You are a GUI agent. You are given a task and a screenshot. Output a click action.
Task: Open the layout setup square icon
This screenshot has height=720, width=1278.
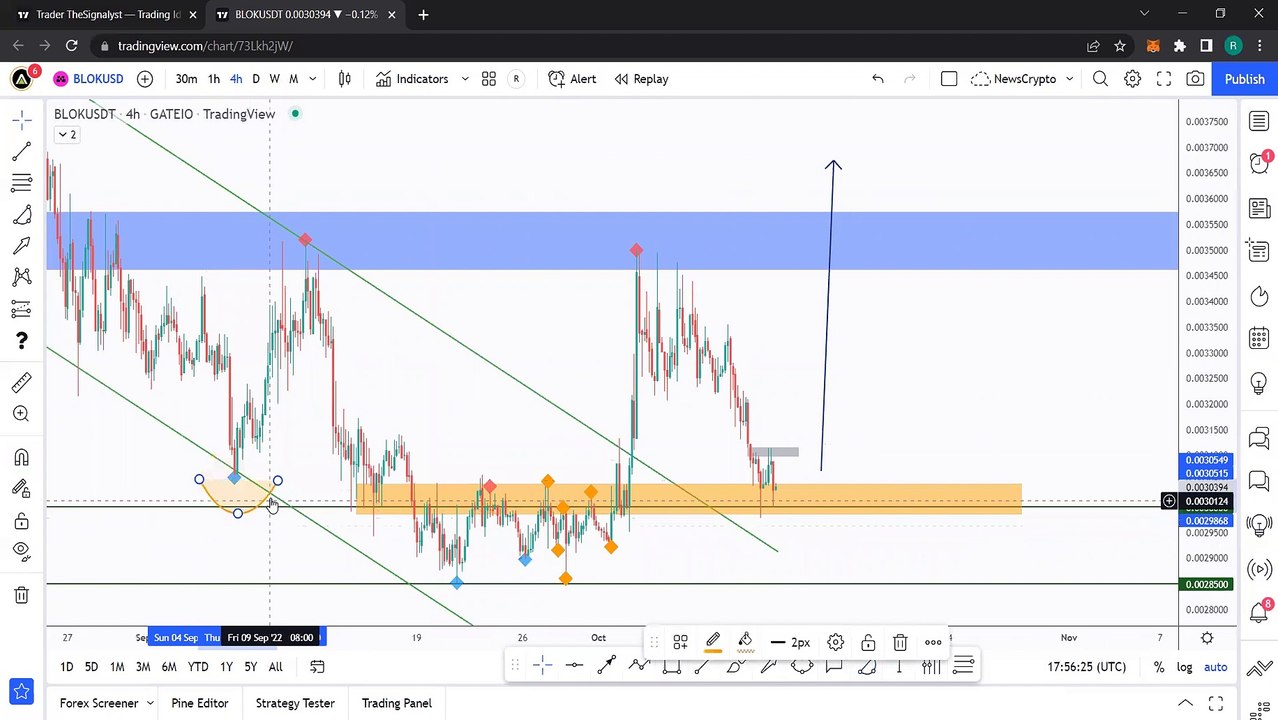coord(949,79)
